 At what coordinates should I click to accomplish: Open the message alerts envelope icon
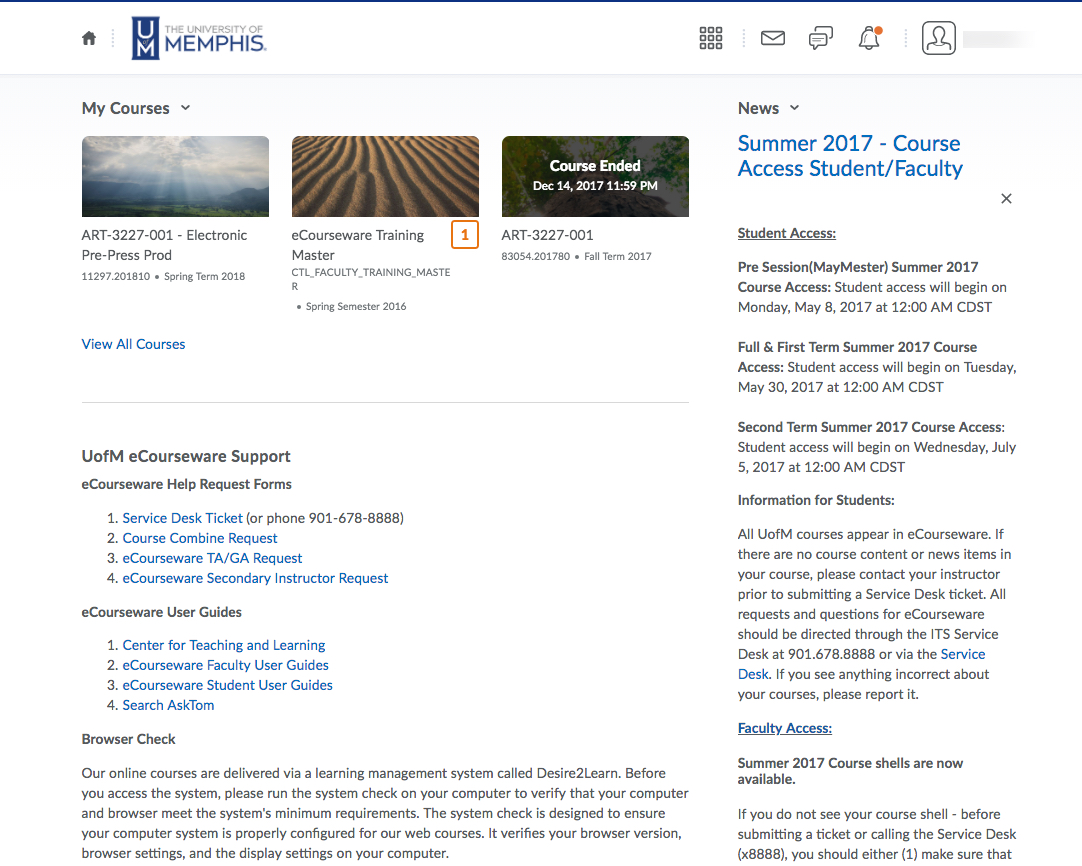tap(772, 38)
